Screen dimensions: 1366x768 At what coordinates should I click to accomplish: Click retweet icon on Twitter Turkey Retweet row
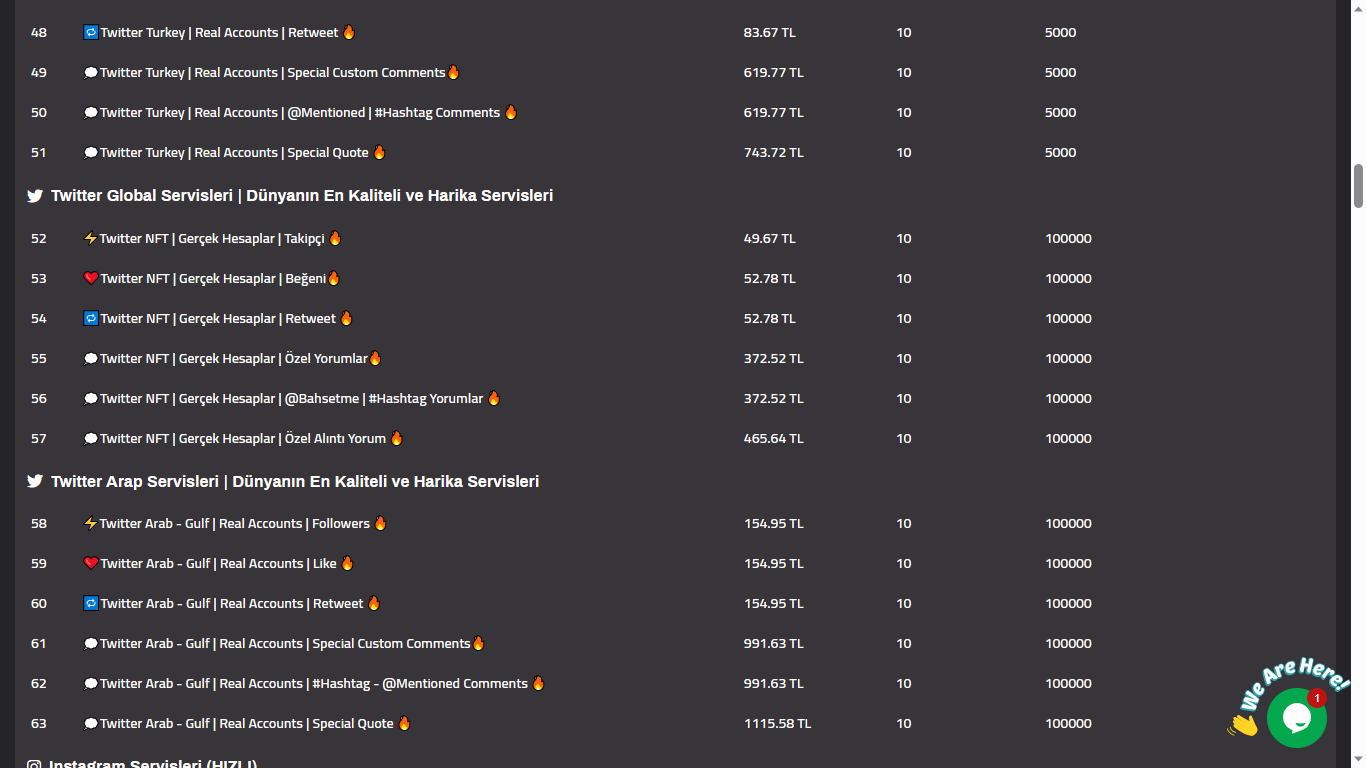[x=90, y=33]
